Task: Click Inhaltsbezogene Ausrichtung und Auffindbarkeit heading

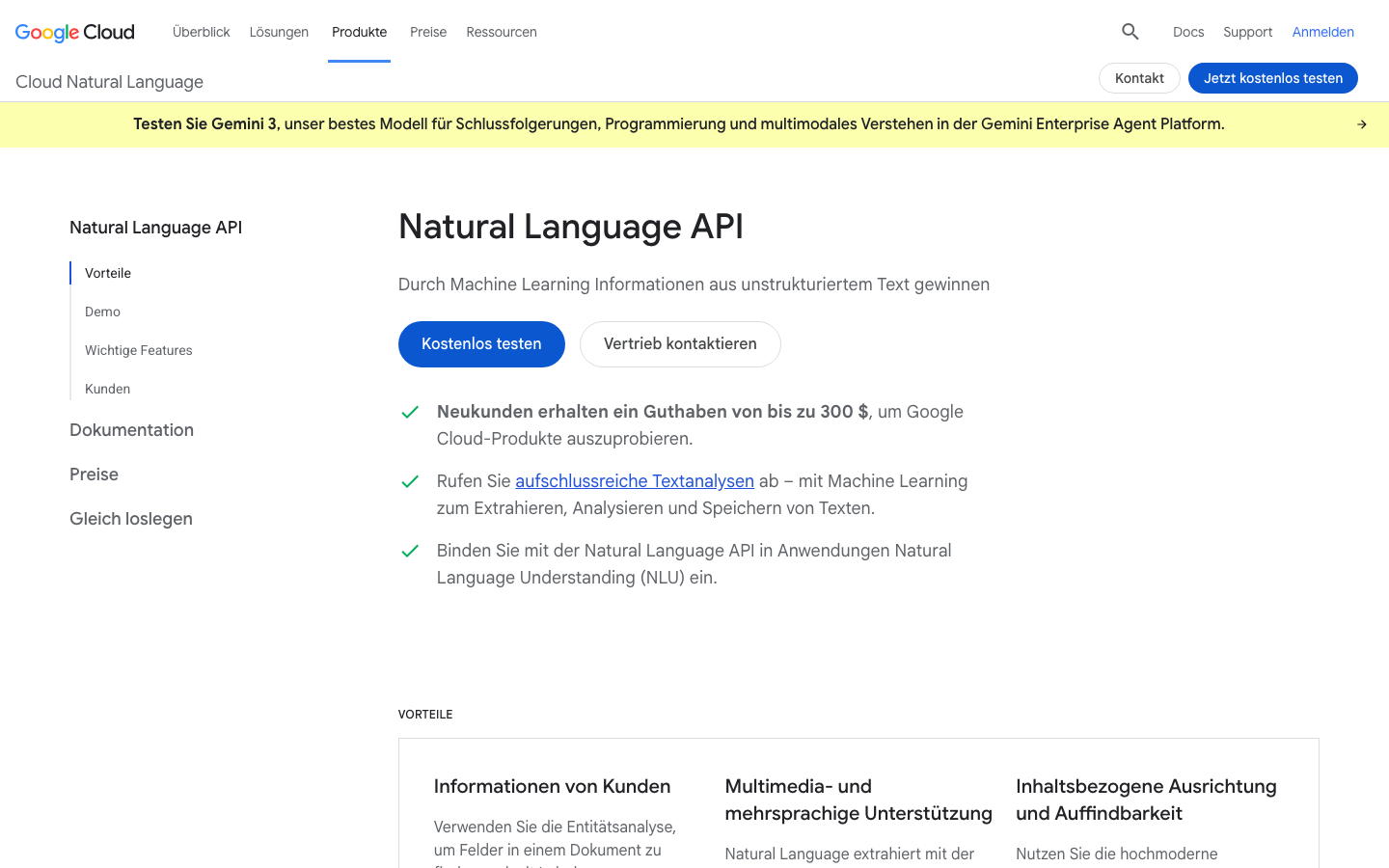Action: (x=1146, y=800)
